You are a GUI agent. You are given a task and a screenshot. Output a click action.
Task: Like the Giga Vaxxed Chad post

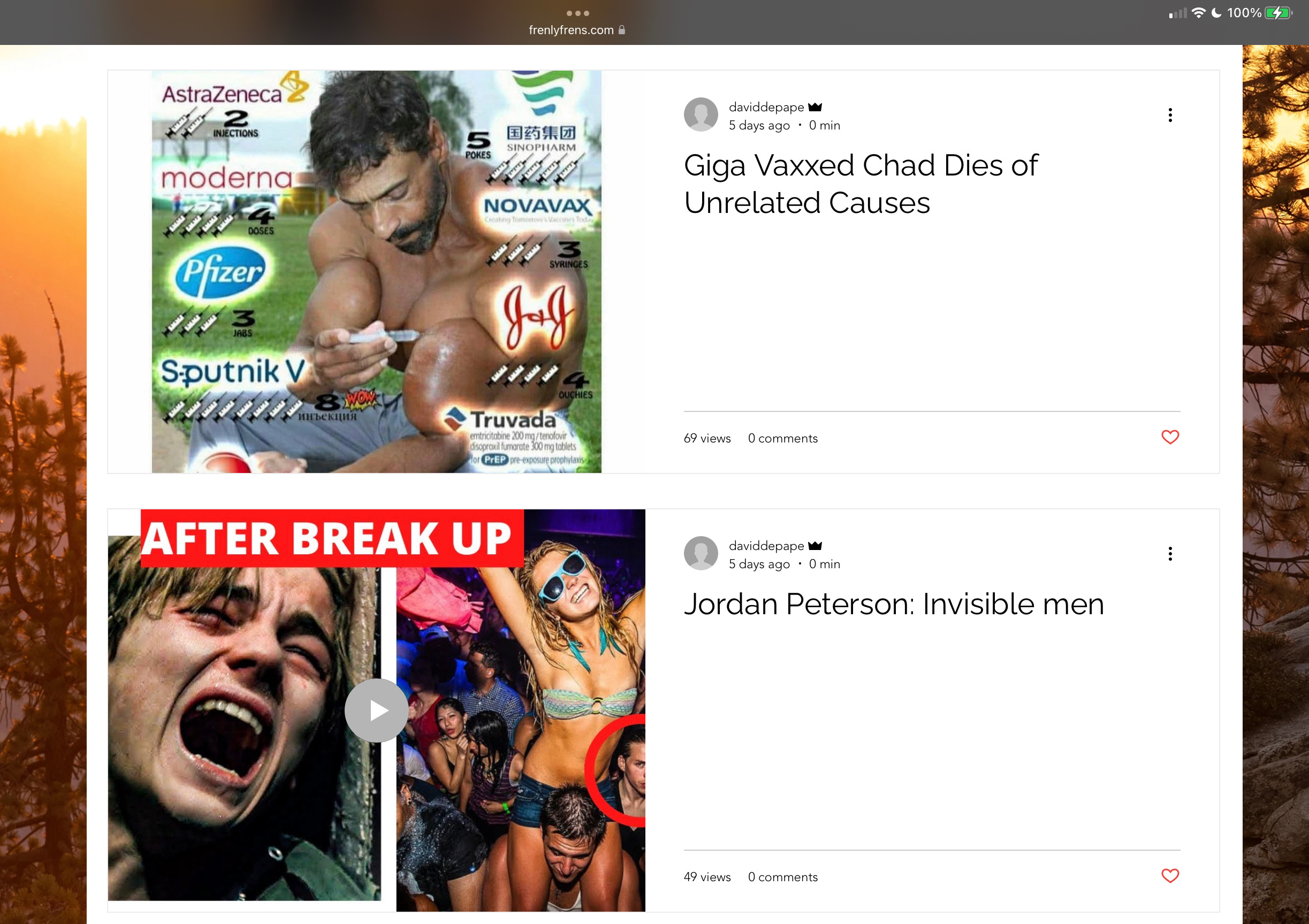pos(1170,437)
